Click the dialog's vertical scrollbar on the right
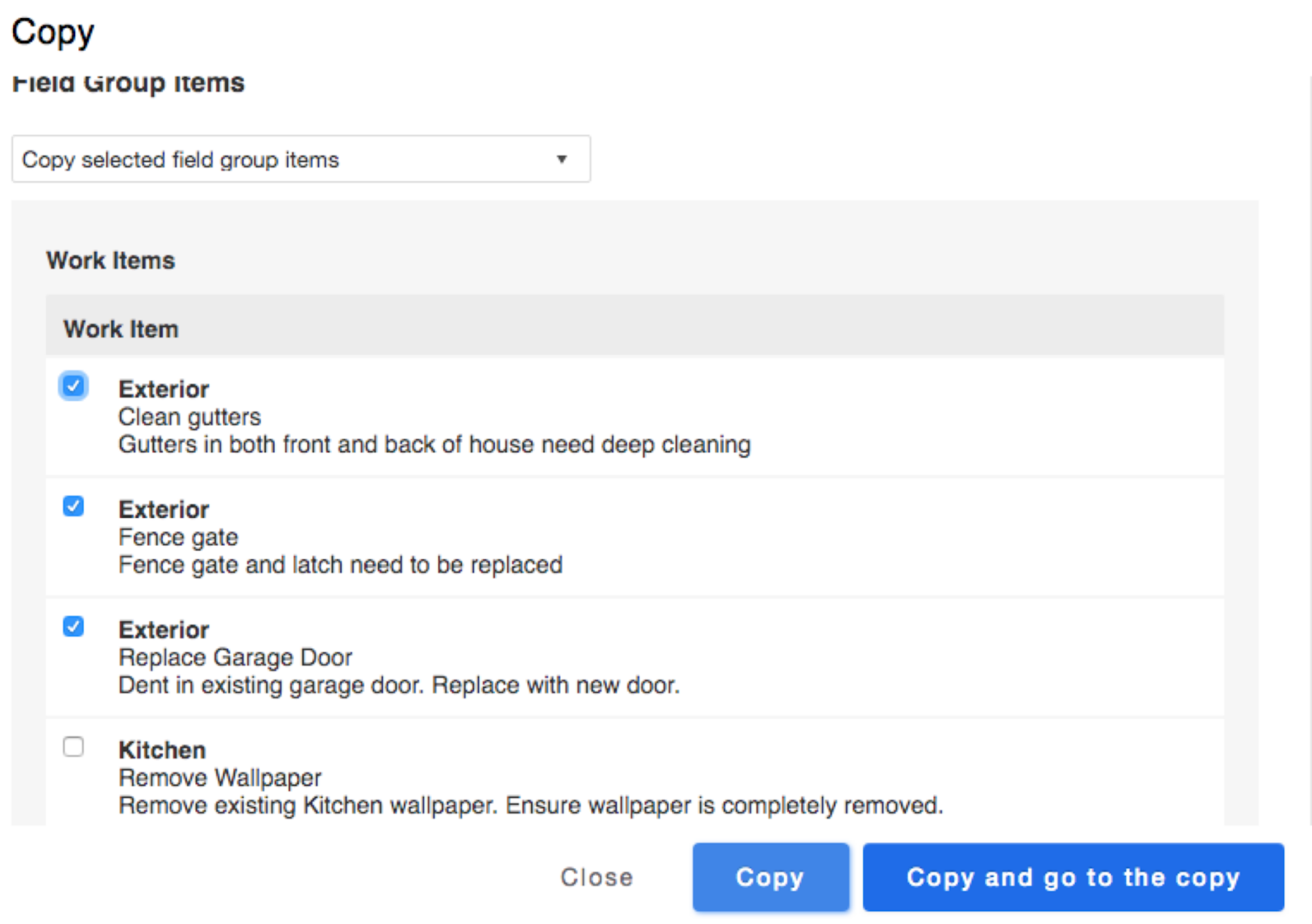Screen dimensions: 1312x924 1309,450
